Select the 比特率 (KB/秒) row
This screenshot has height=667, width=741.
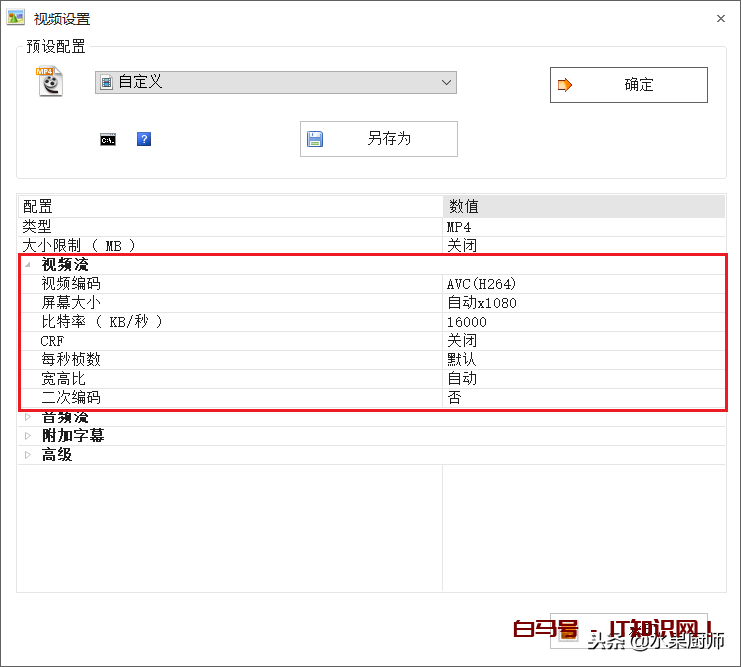point(371,322)
